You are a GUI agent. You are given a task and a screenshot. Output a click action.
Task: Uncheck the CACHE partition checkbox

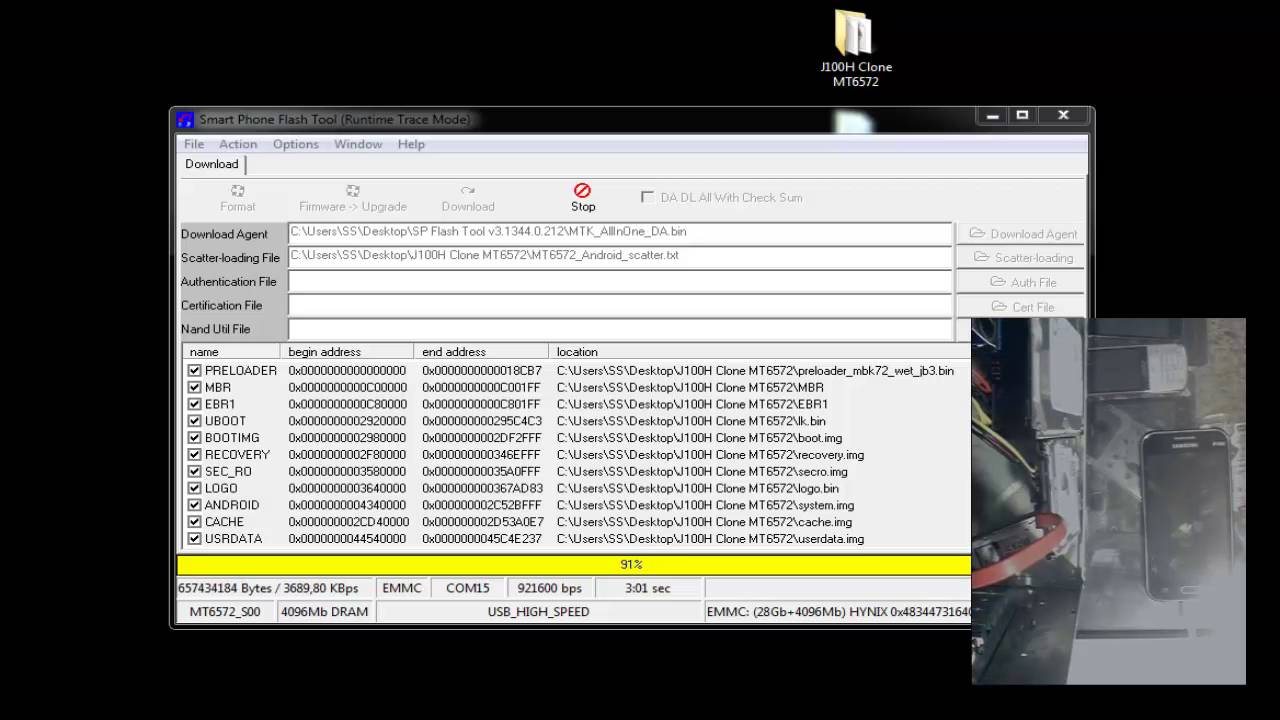click(x=195, y=521)
